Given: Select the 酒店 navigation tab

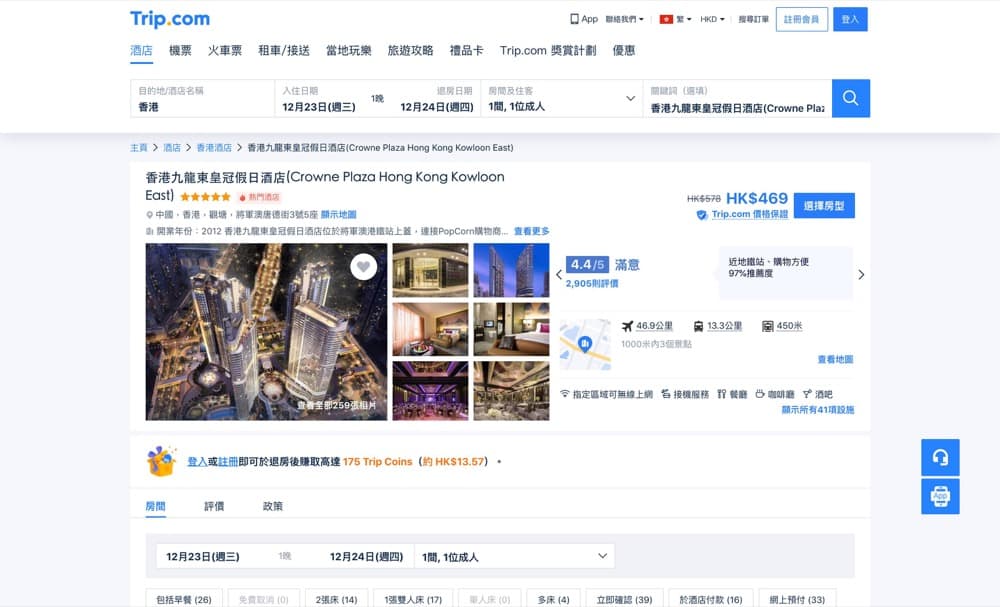Looking at the screenshot, I should (x=142, y=50).
